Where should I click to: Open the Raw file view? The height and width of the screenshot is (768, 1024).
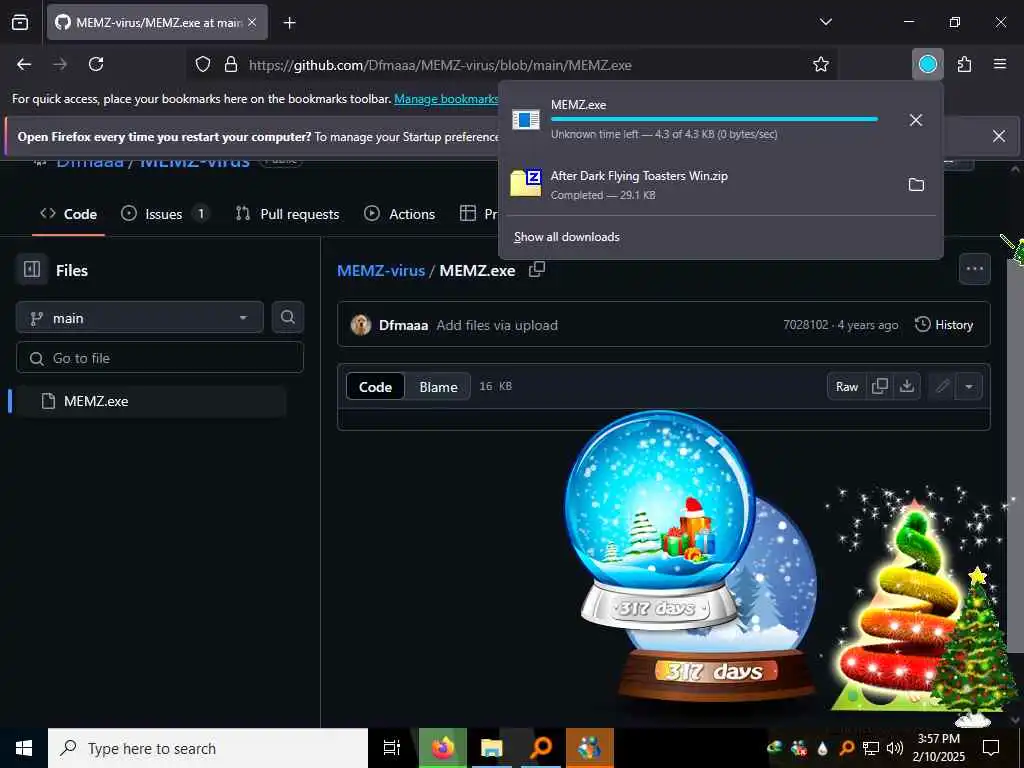point(847,387)
